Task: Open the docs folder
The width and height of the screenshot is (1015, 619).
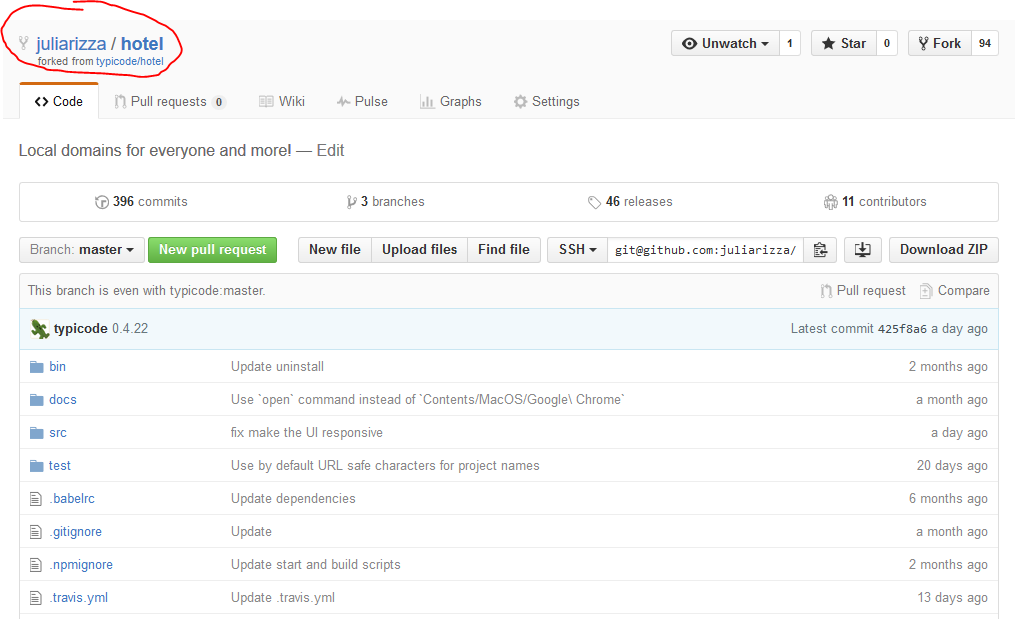Action: 63,400
